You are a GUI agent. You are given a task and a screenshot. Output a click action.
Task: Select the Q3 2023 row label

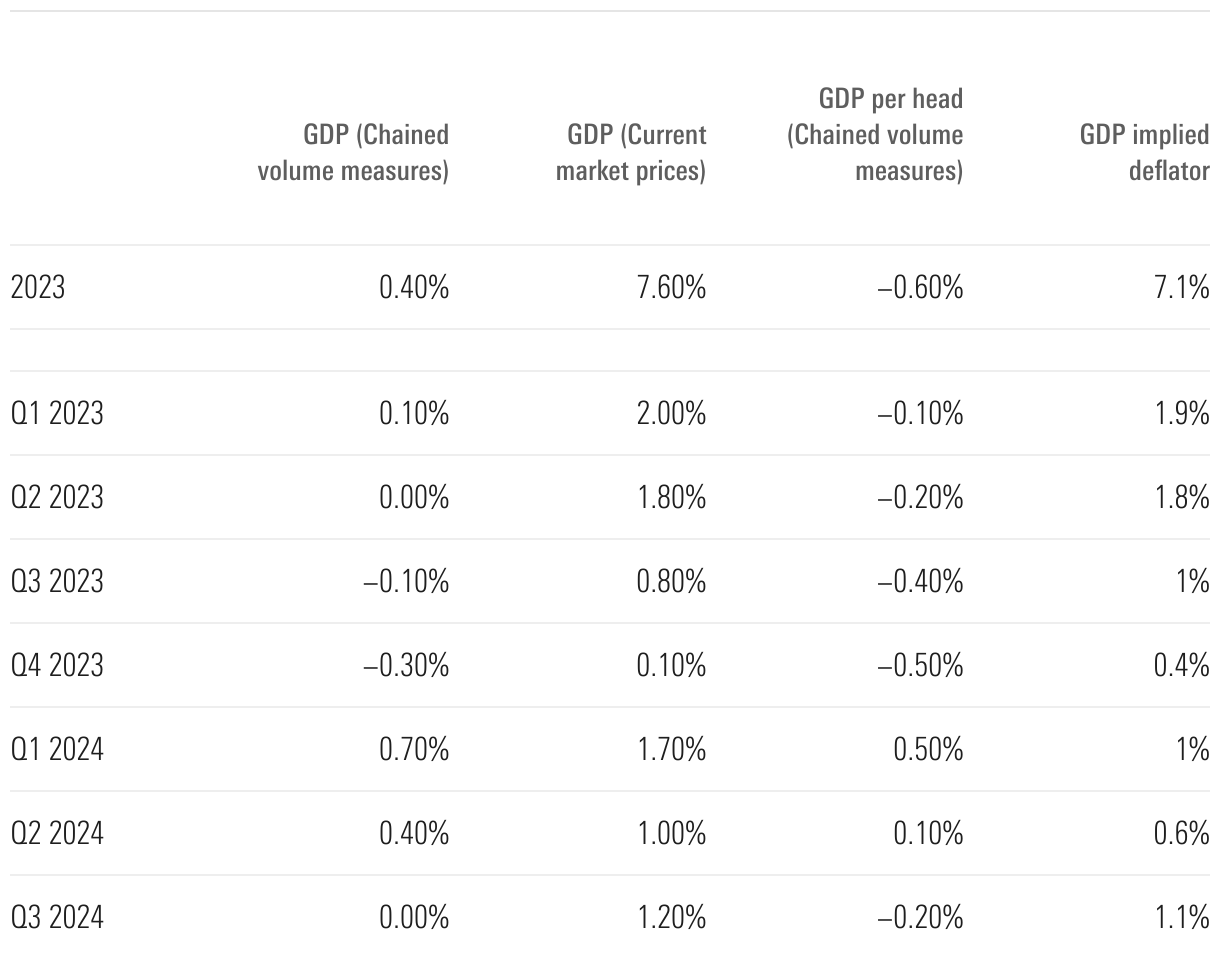coord(57,582)
